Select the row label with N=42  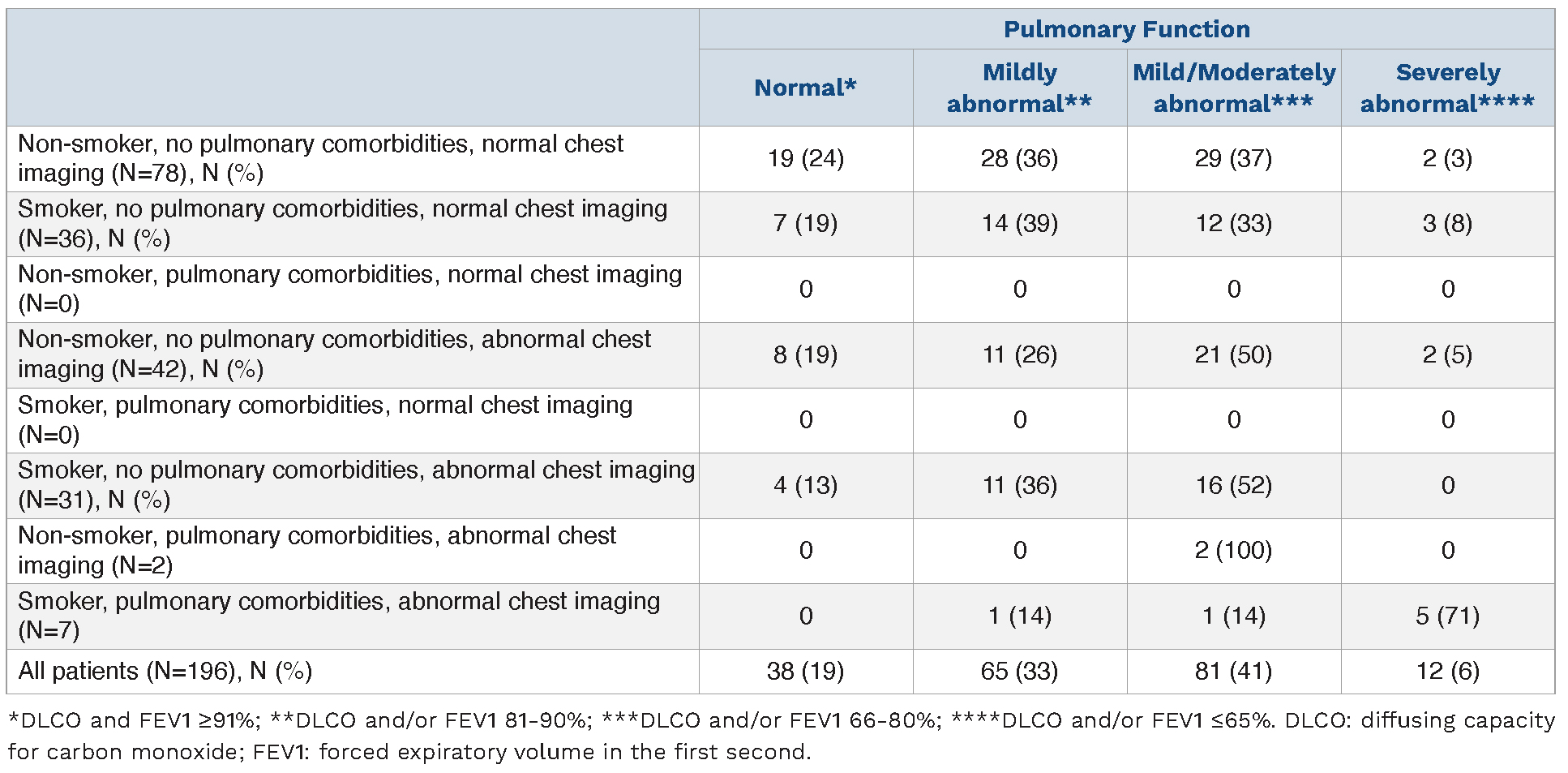(334, 354)
